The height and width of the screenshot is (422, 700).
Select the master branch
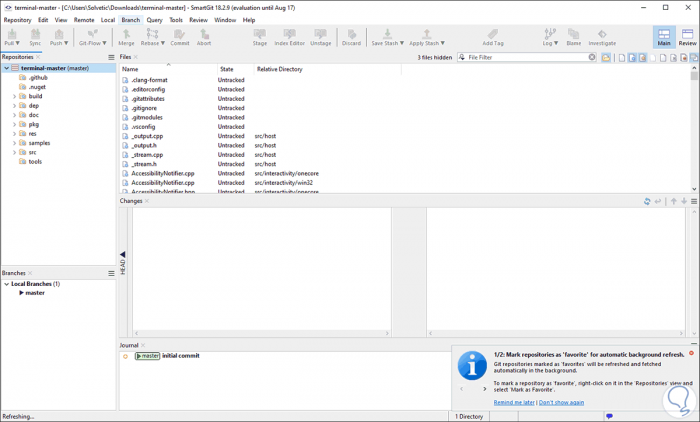pyautogui.click(x=35, y=293)
